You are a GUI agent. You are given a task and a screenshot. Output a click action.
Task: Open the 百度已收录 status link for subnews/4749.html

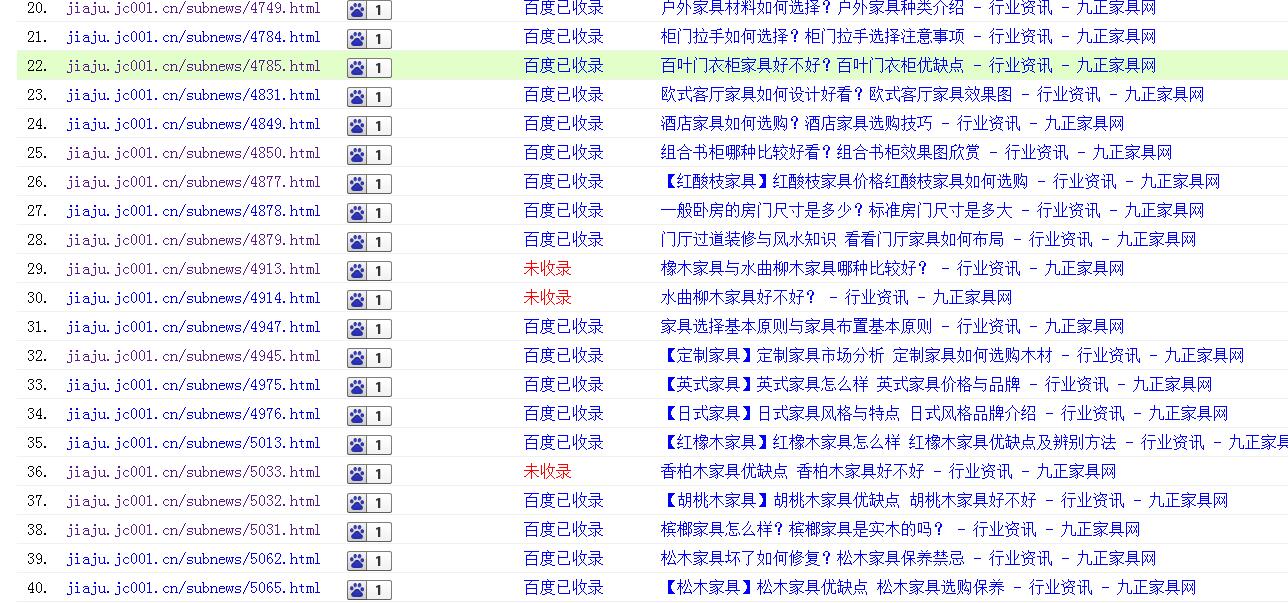561,10
